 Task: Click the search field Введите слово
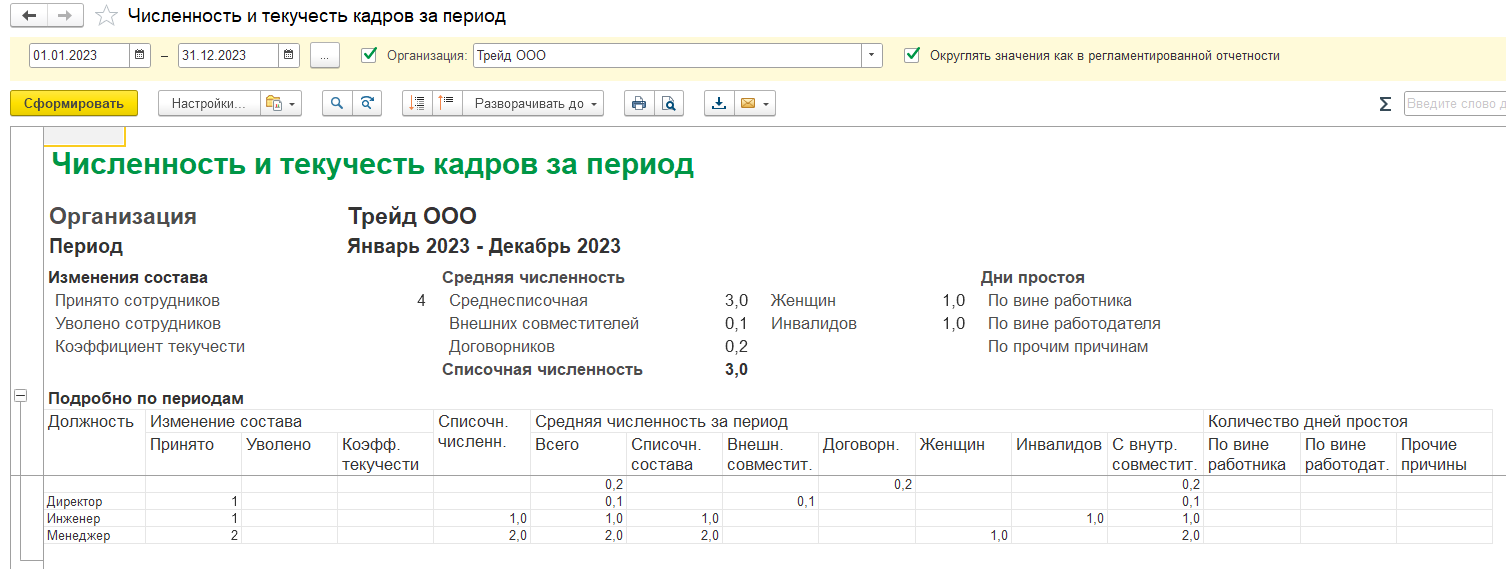click(1455, 103)
